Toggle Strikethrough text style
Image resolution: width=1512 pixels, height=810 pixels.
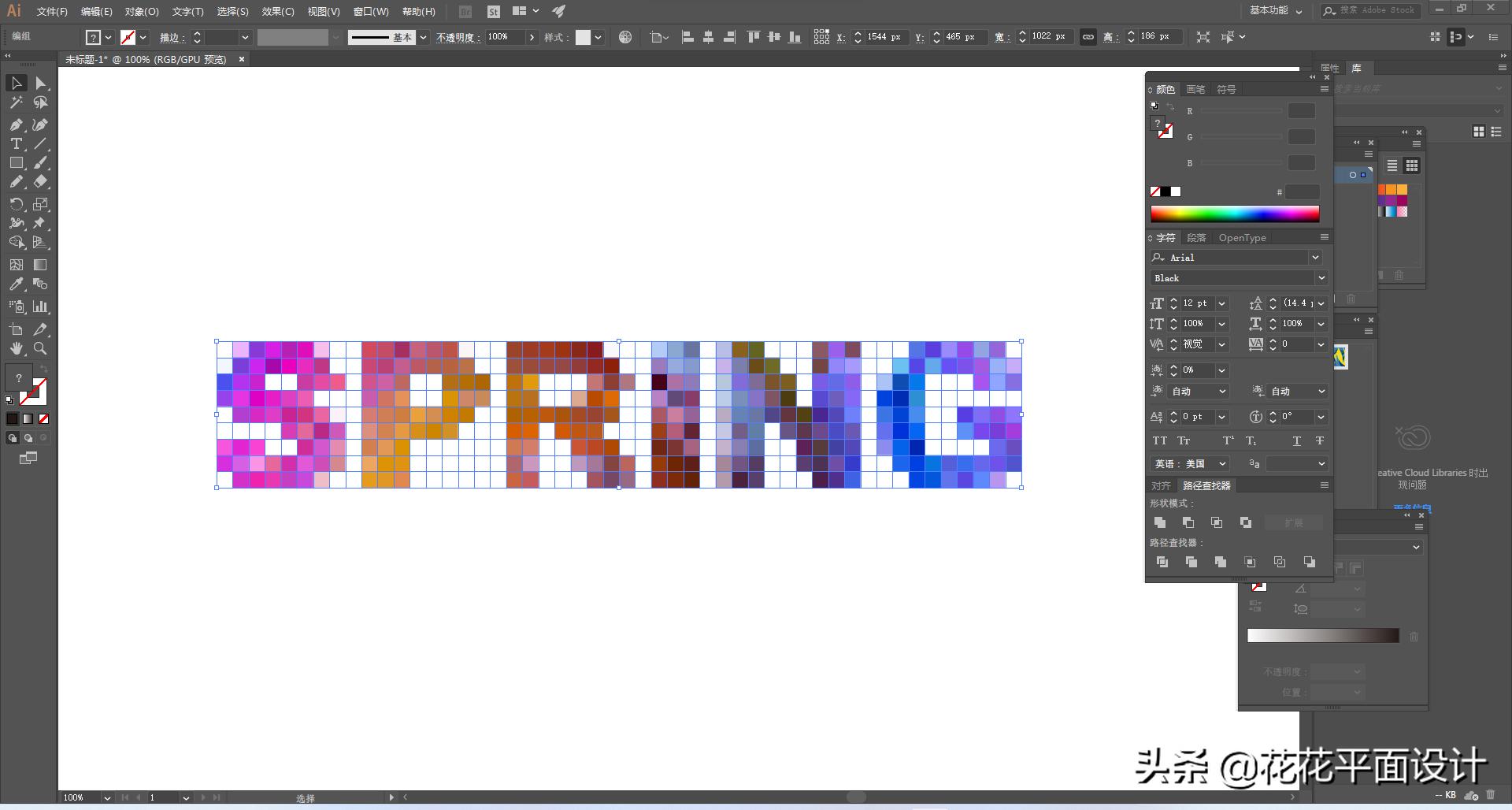(1320, 440)
